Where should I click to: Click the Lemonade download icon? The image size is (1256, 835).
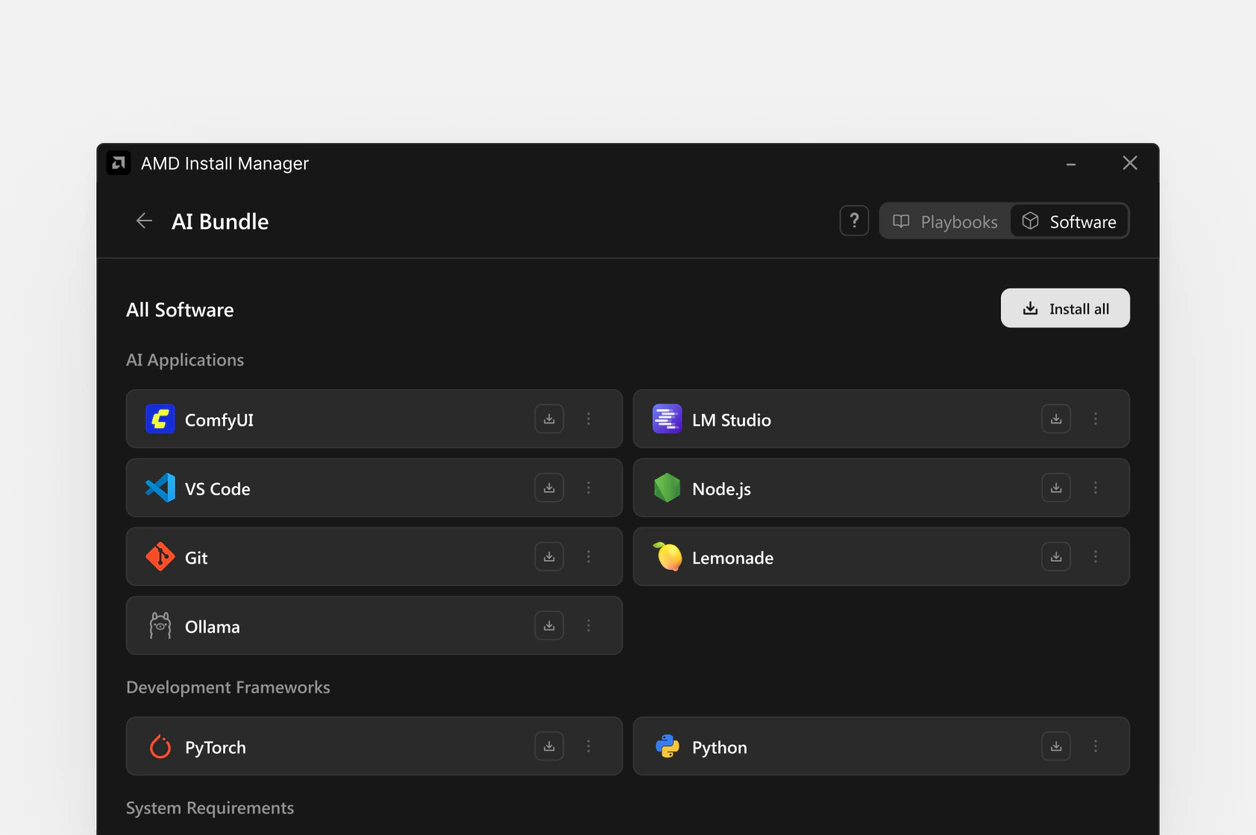point(1056,557)
